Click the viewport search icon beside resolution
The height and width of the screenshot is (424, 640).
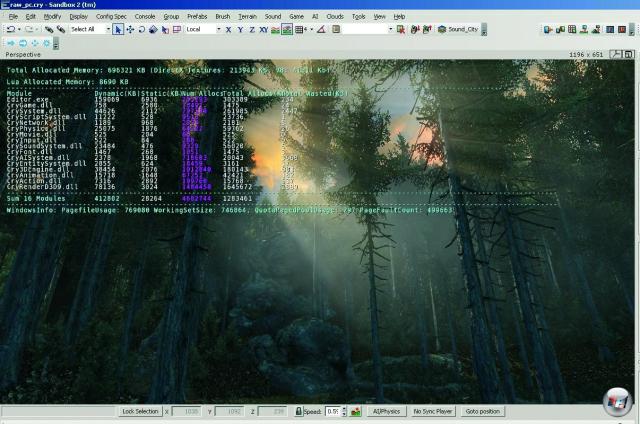point(616,54)
